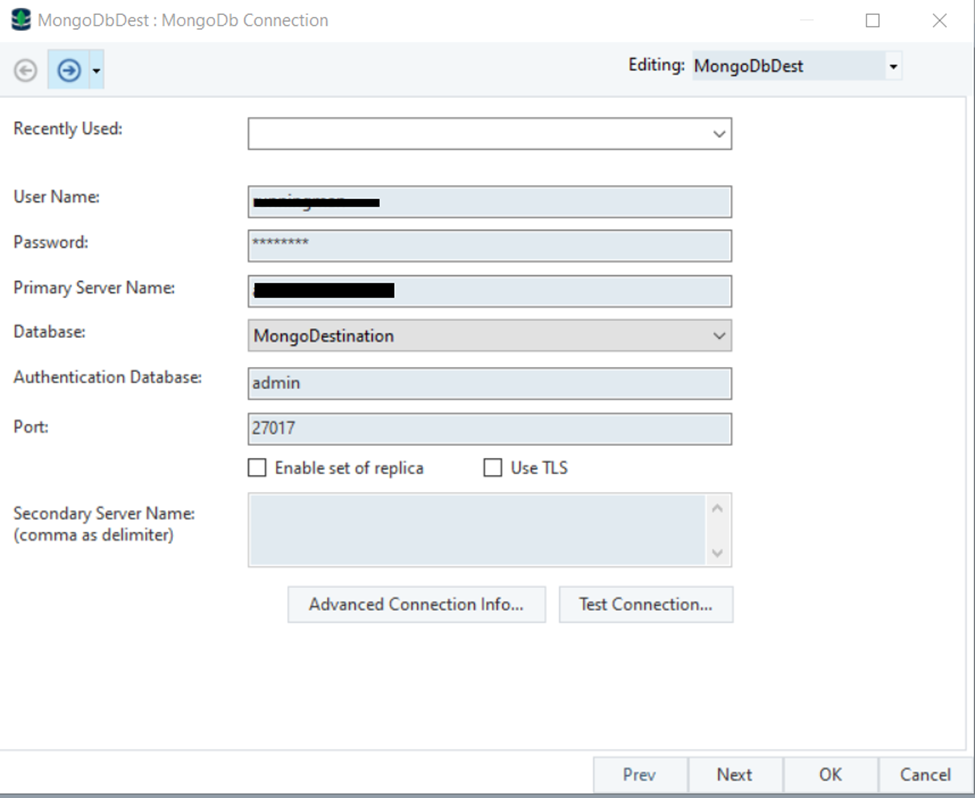The image size is (975, 798).
Task: Enable the set of replica checkbox
Action: [x=258, y=468]
